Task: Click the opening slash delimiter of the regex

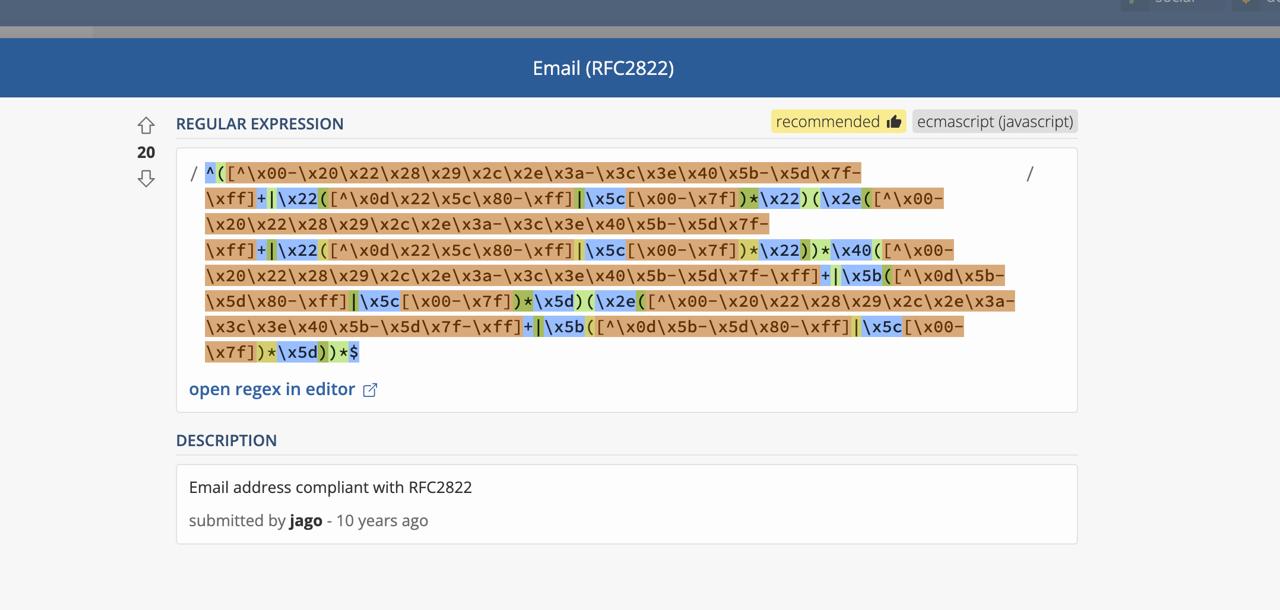Action: (193, 173)
